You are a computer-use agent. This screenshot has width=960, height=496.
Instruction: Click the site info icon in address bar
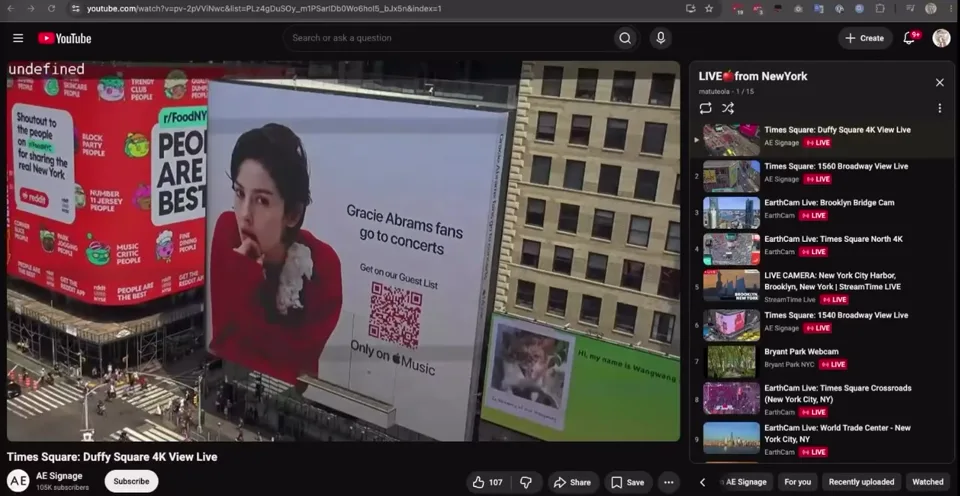pos(75,9)
